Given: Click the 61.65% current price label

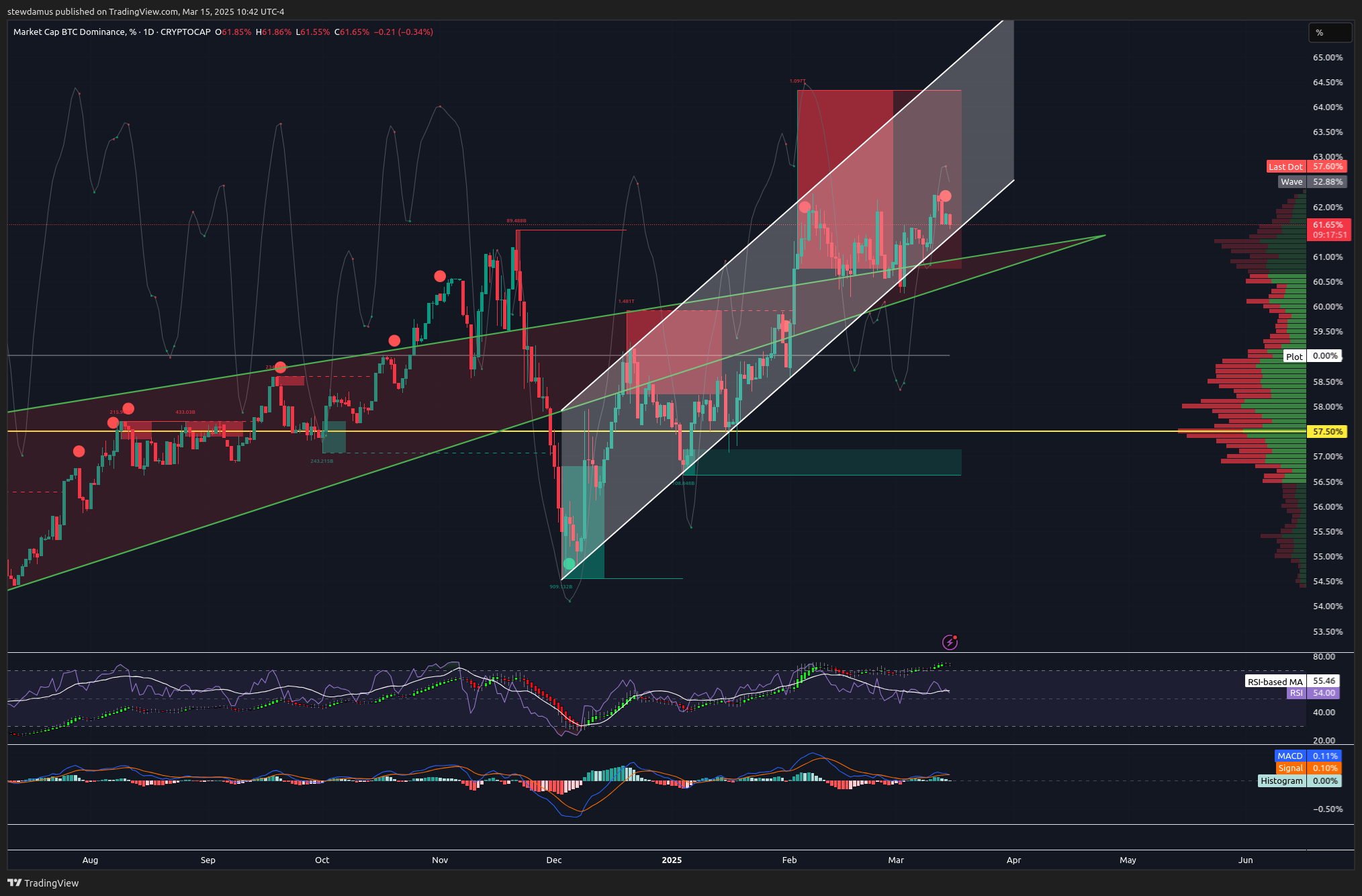Looking at the screenshot, I should (x=1328, y=225).
